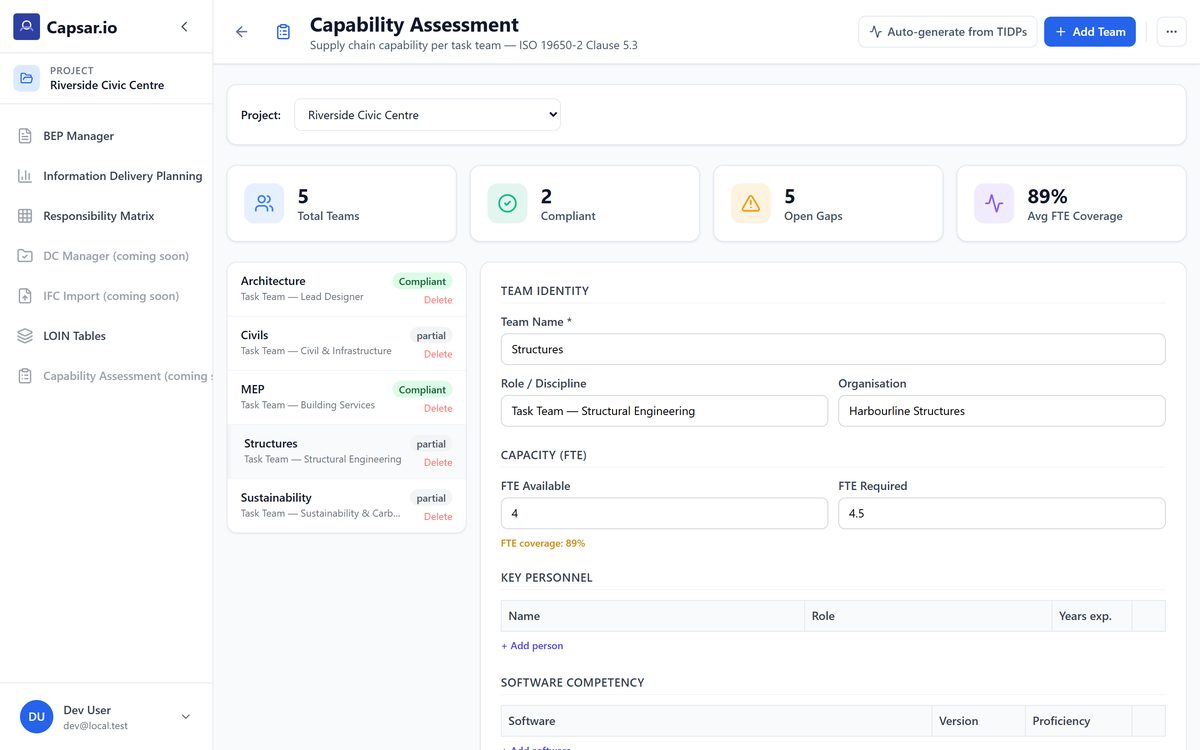Click the Avg FTE Coverage pulse icon

pos(994,203)
